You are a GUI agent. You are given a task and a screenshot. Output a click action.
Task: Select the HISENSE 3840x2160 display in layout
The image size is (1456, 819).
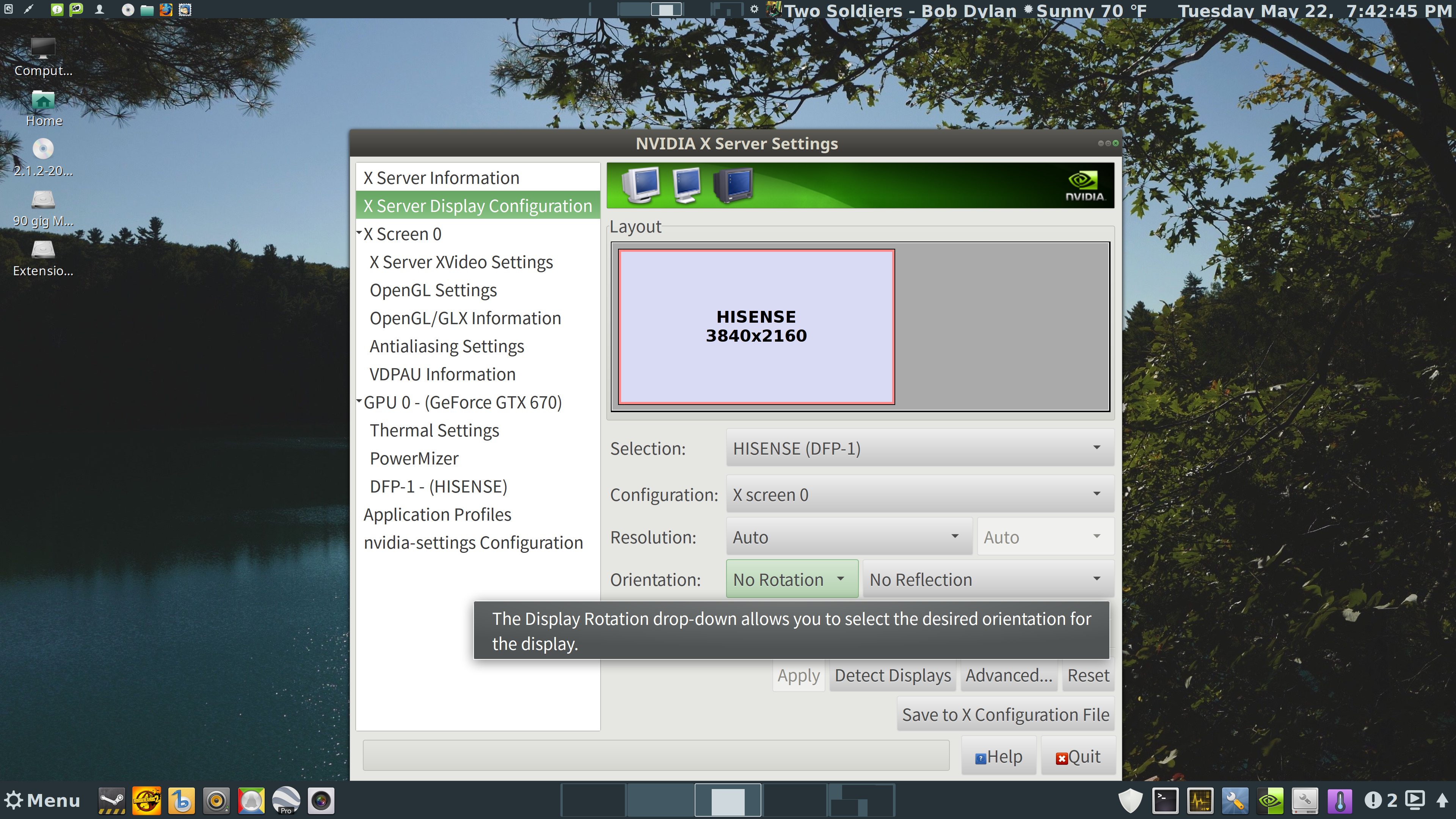756,326
